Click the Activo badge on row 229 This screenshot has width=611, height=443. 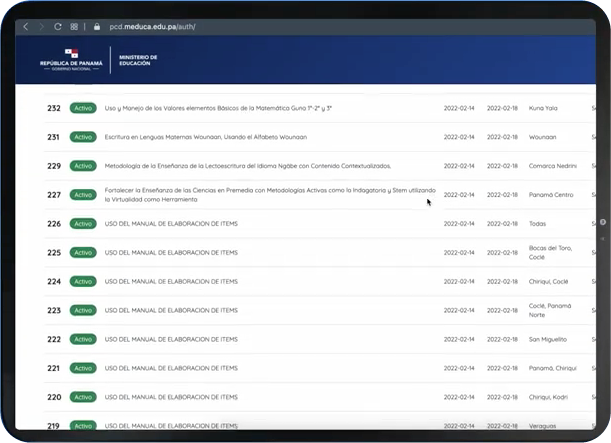[x=83, y=166]
